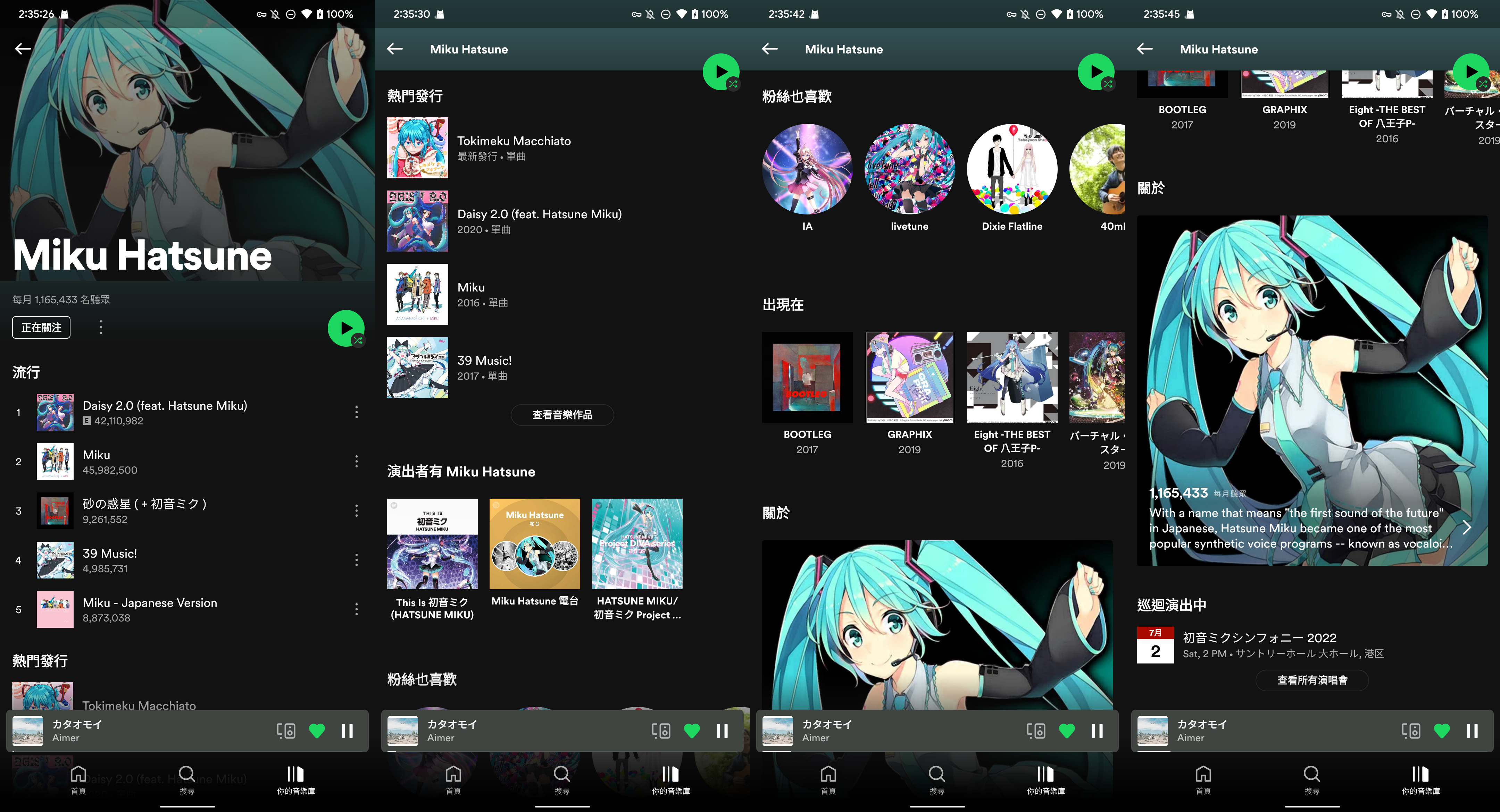Open BOOTLEG album on 2:35:42 screen
1500x812 pixels.
coord(807,377)
